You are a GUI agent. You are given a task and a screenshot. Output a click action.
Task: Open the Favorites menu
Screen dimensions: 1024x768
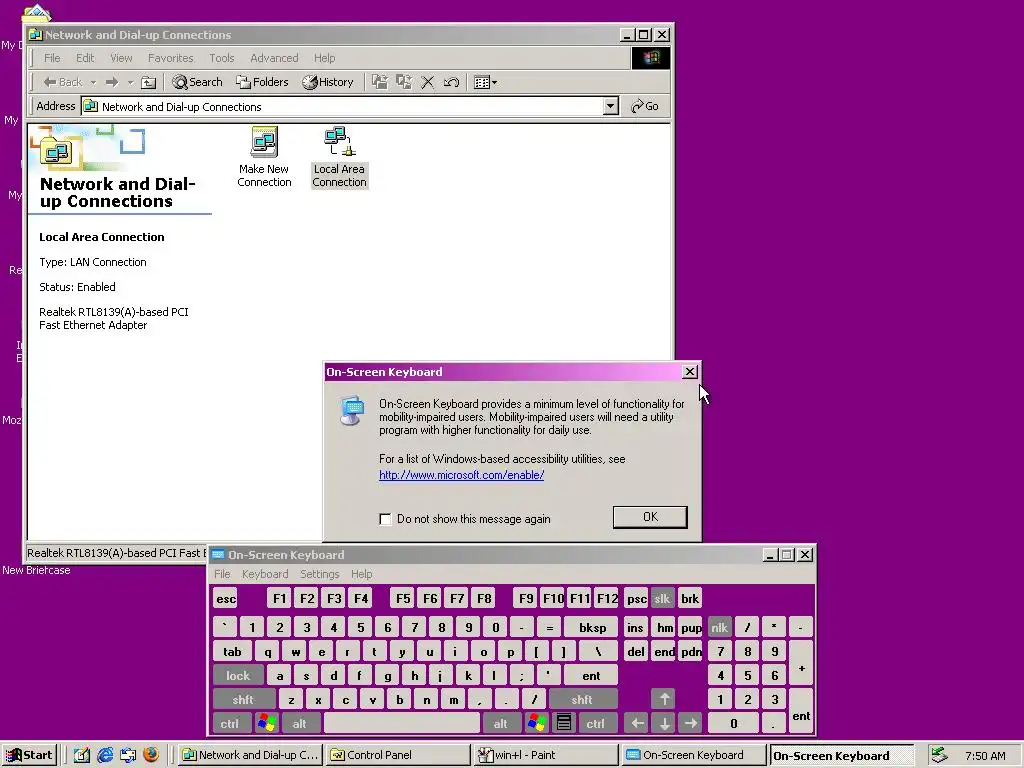point(170,58)
